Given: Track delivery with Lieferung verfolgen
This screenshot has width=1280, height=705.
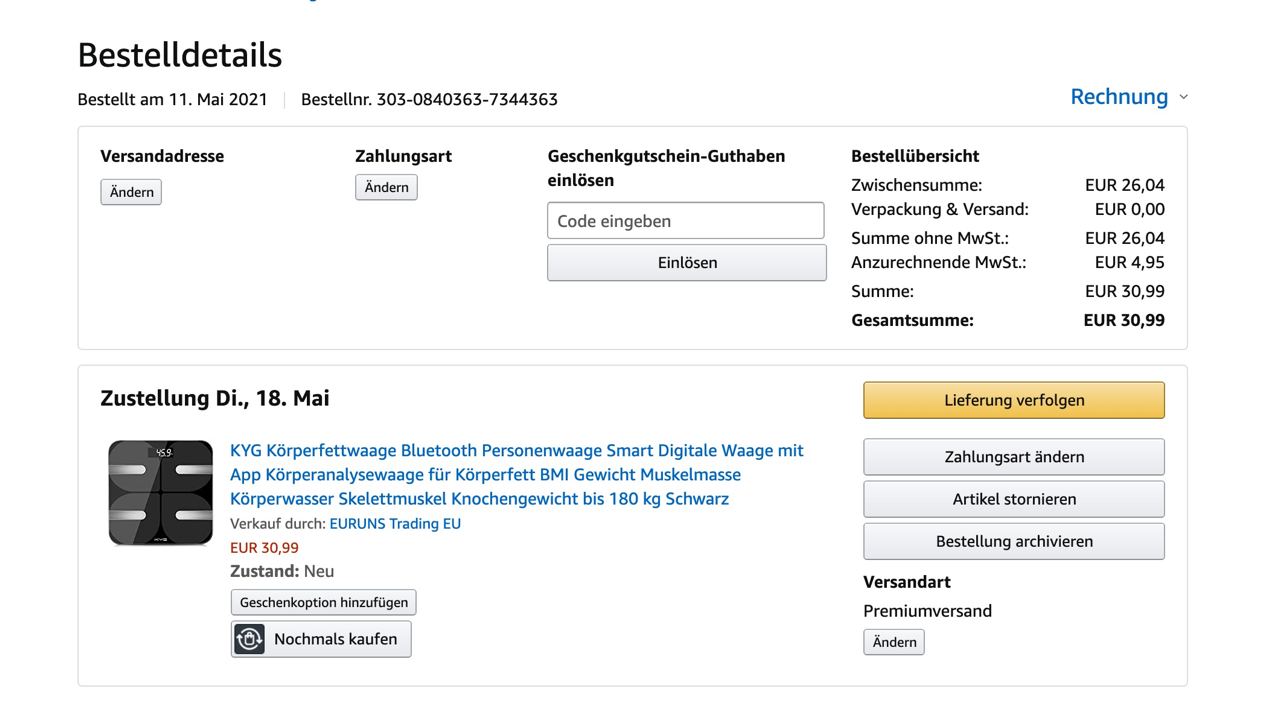Looking at the screenshot, I should point(1014,400).
